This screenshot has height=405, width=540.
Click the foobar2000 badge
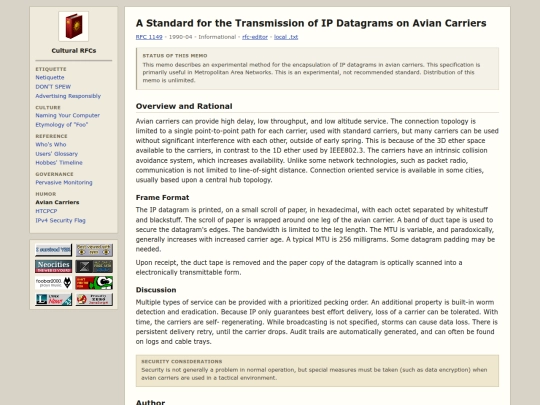tap(53, 283)
